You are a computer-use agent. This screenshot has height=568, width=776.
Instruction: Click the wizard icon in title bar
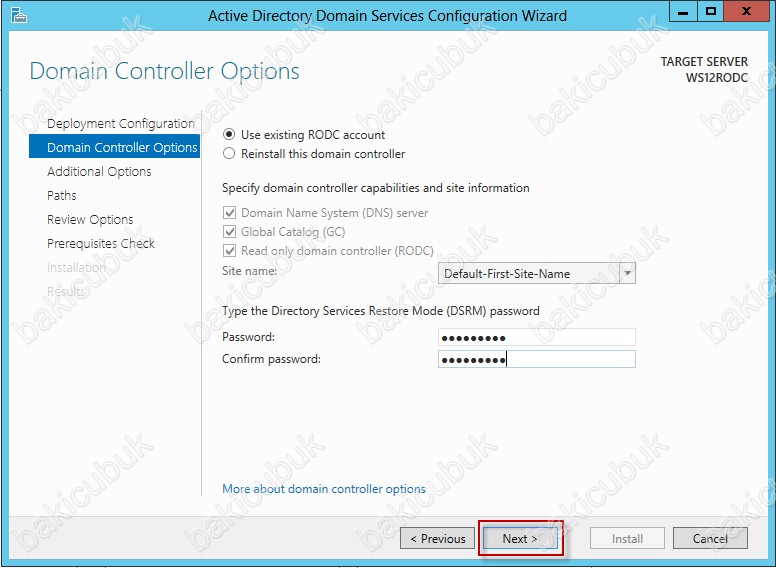19,15
